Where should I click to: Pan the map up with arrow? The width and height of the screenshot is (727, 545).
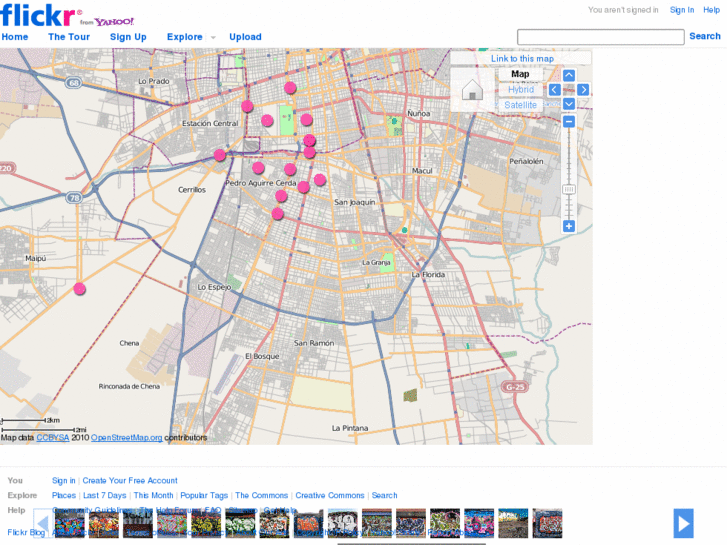pos(569,75)
